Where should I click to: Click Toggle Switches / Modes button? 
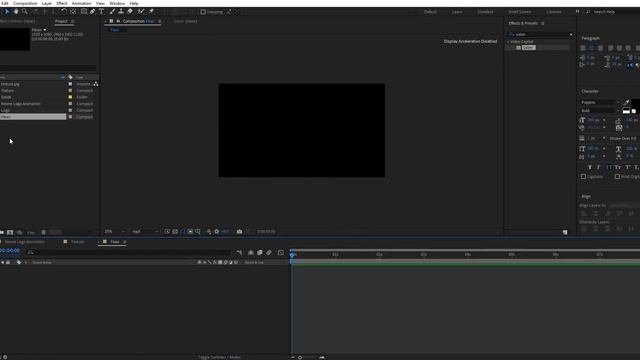point(219,357)
